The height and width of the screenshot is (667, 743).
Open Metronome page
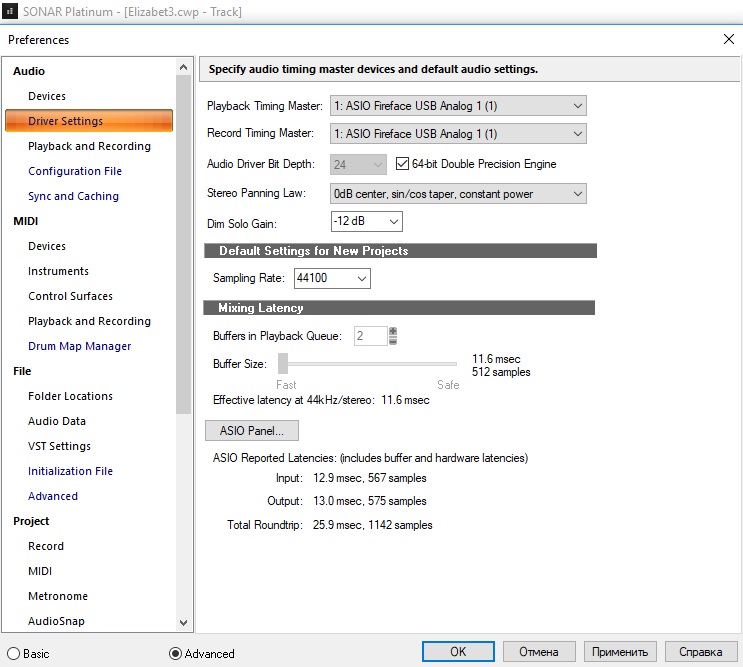coord(58,596)
